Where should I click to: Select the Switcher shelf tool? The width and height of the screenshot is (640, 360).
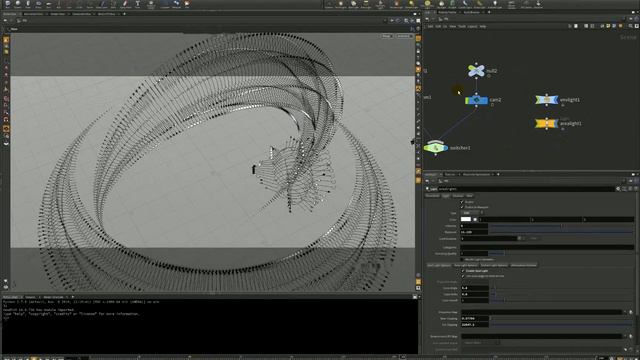pos(538,4)
